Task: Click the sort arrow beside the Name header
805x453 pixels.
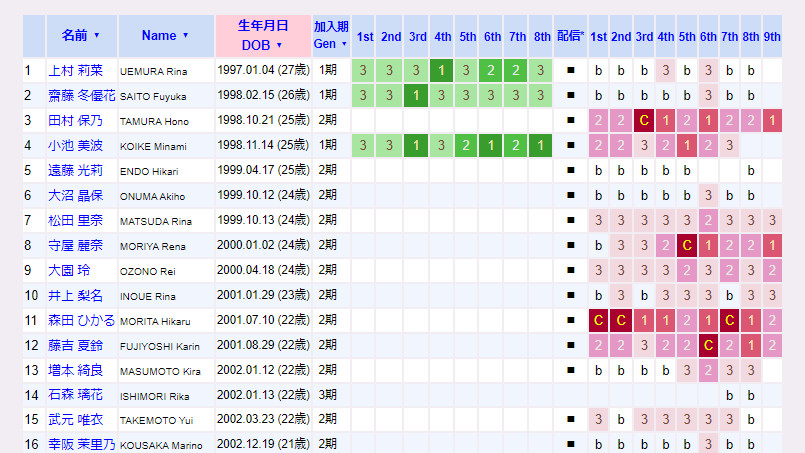Action: pyautogui.click(x=185, y=36)
